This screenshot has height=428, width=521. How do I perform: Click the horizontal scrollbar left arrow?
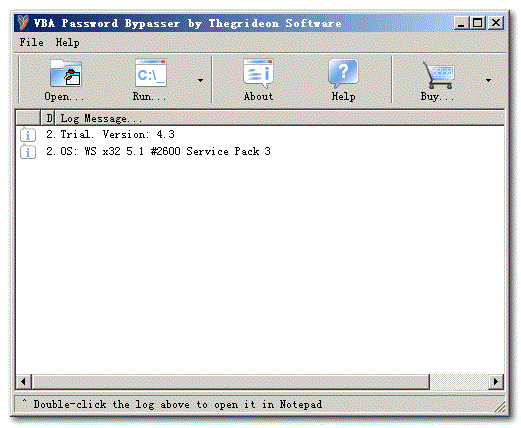[x=23, y=381]
